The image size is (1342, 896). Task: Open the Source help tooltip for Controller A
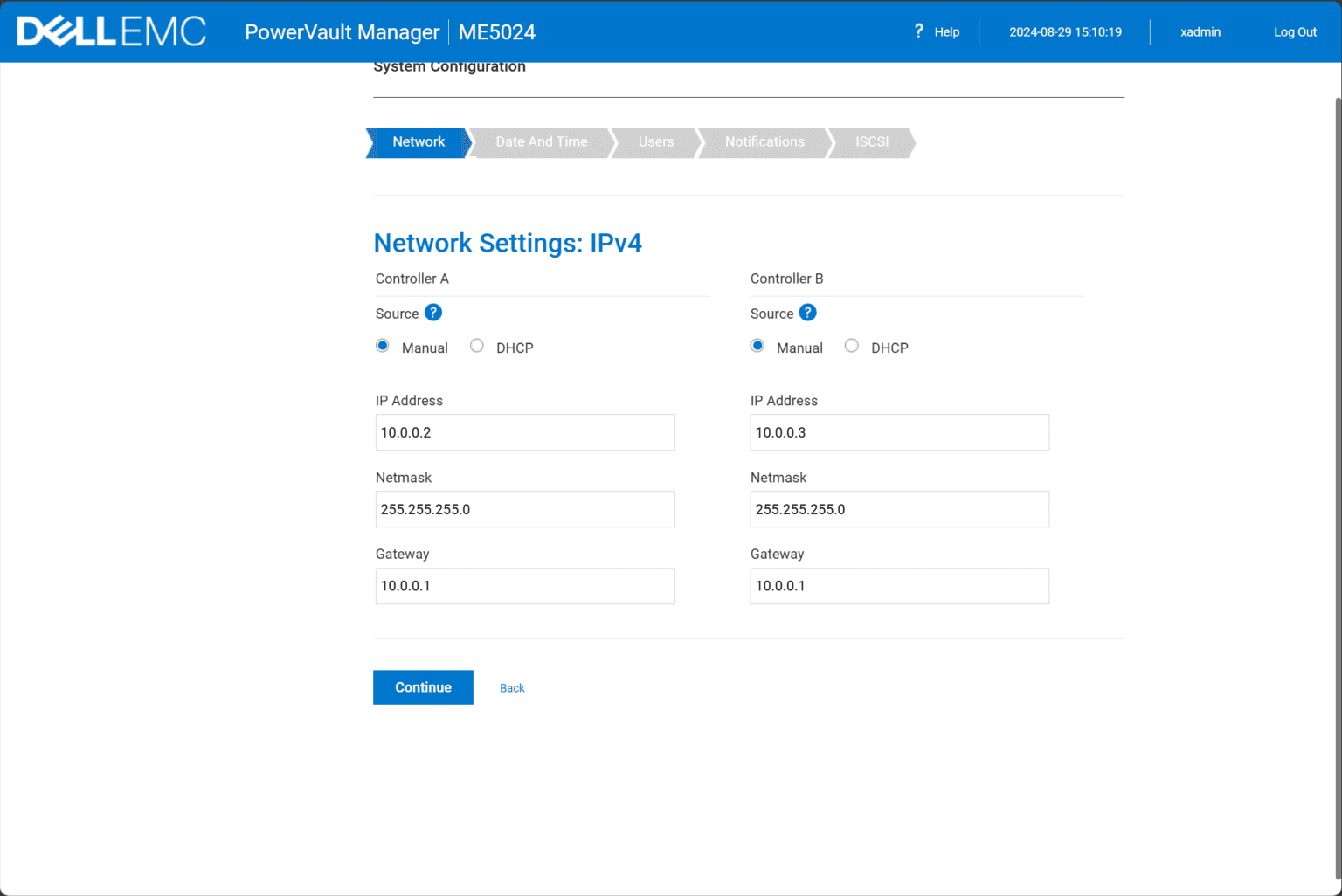(x=432, y=312)
